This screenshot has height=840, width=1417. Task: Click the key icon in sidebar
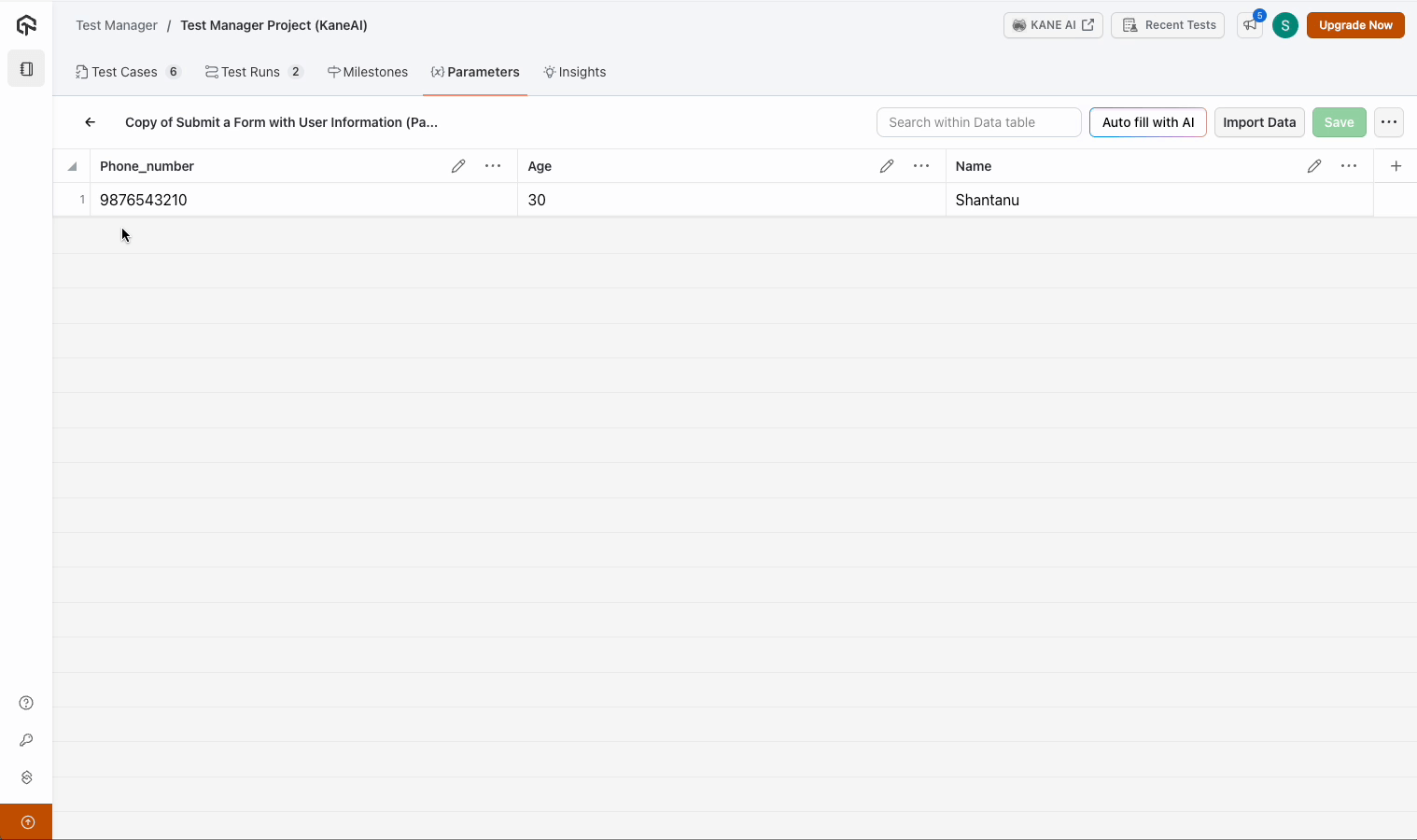(26, 740)
